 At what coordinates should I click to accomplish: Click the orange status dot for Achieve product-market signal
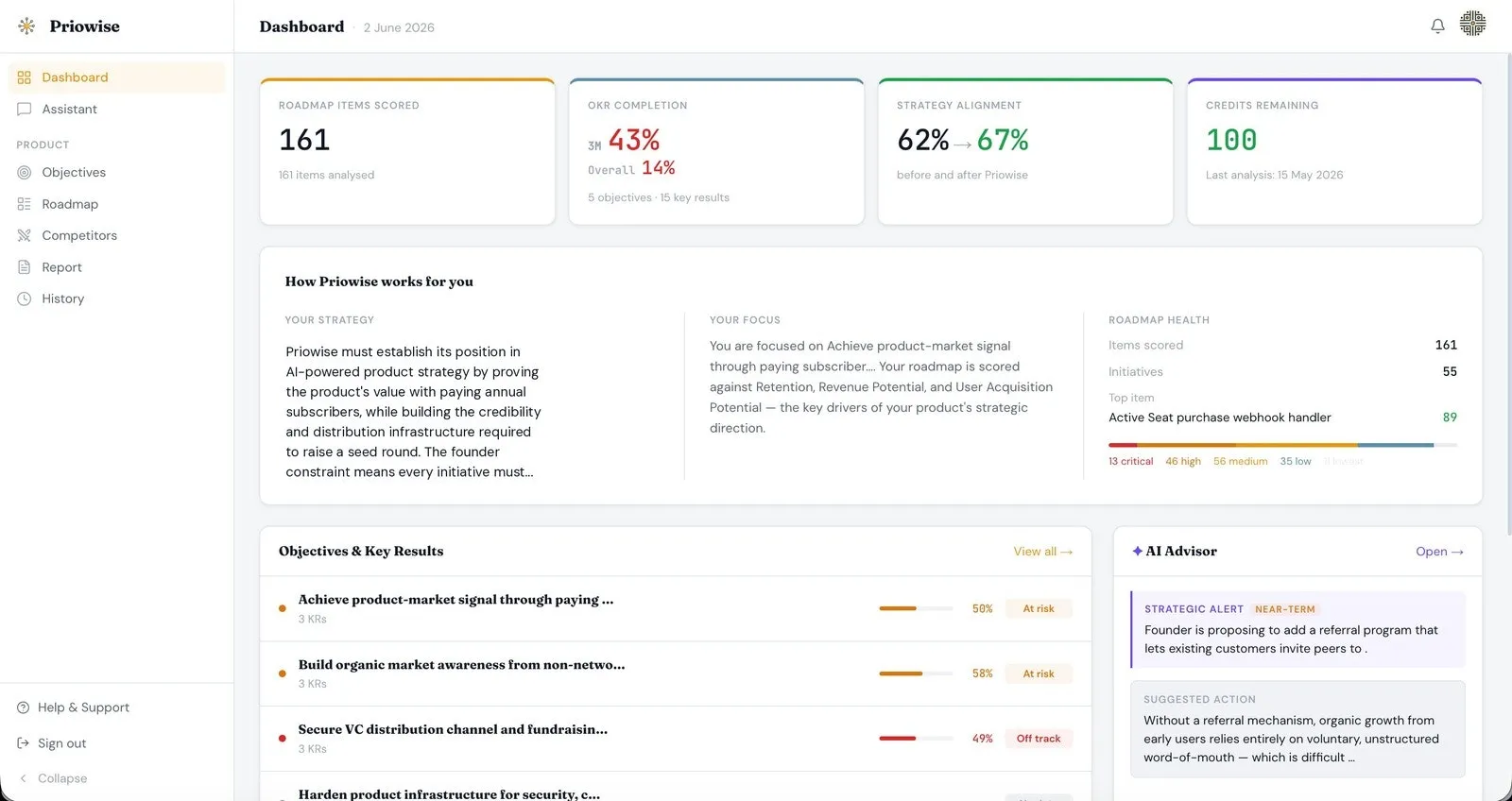(x=282, y=608)
